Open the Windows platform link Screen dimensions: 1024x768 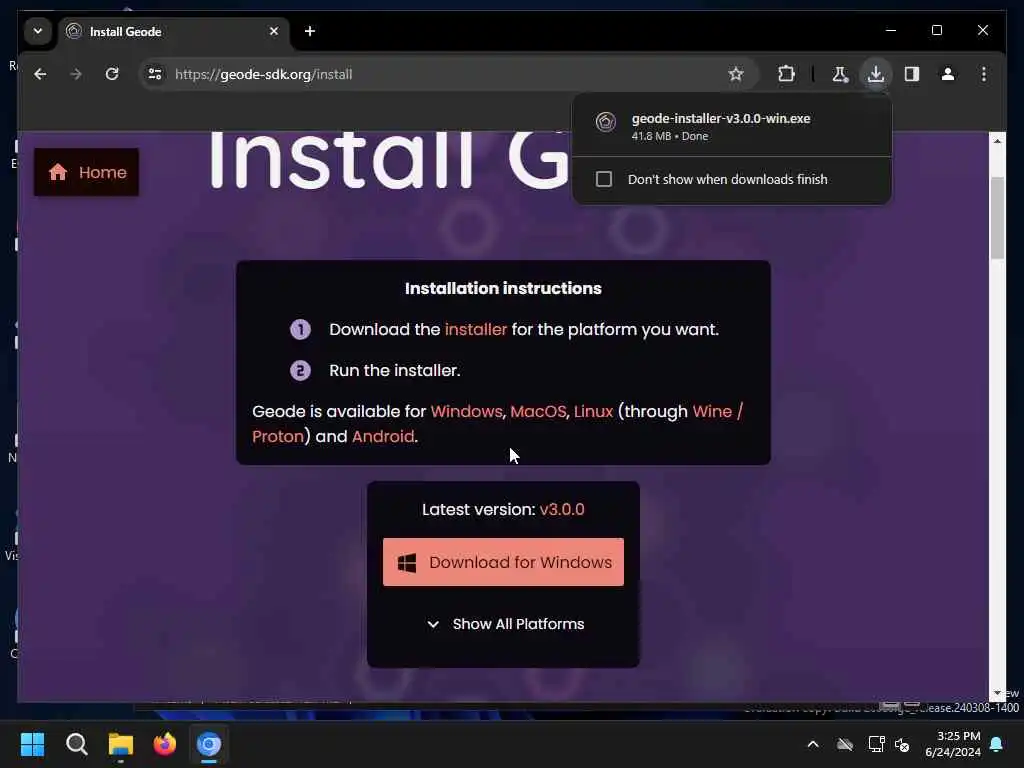pos(466,411)
